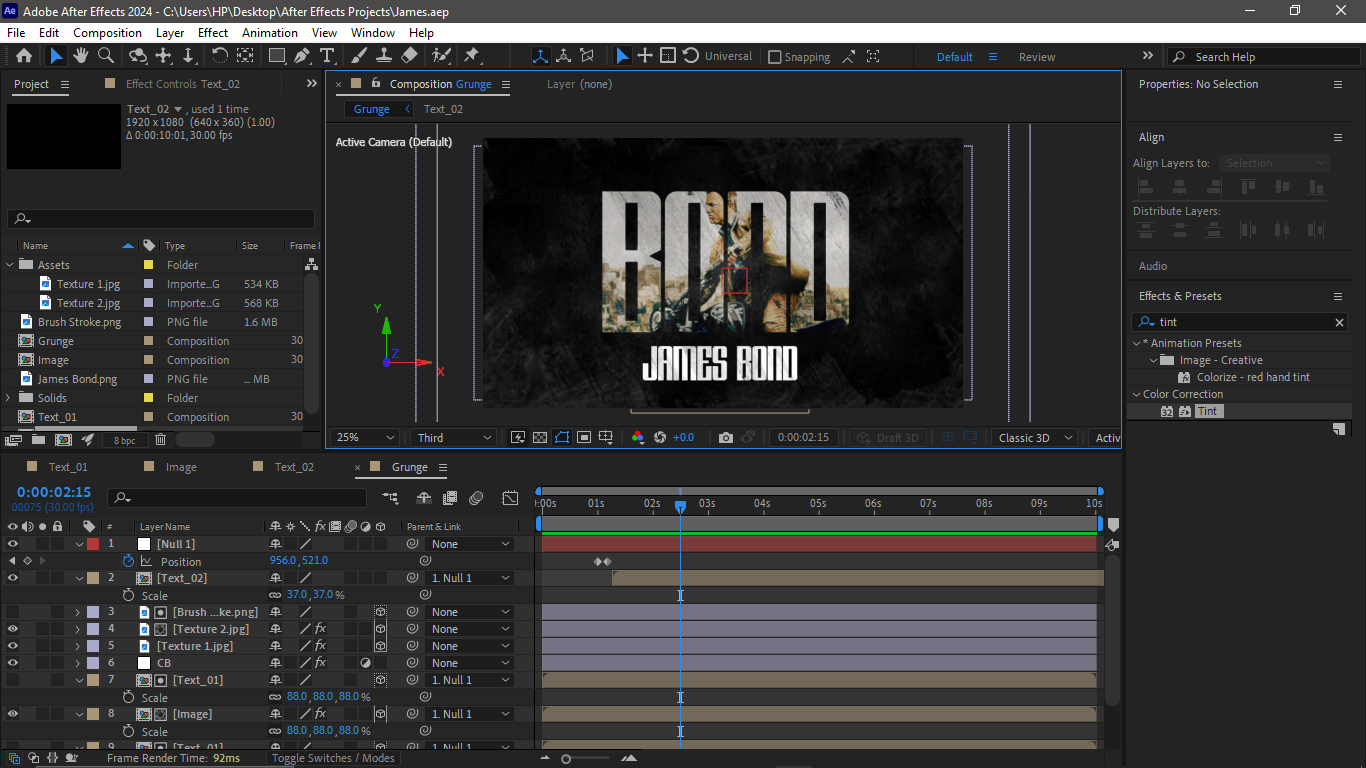Apply the Tint effect from presets
The height and width of the screenshot is (768, 1366).
coord(1208,411)
